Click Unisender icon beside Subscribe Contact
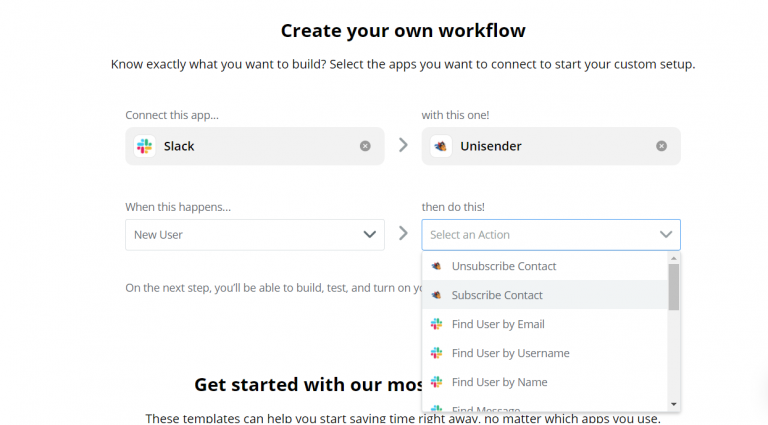The image size is (768, 425). (x=436, y=295)
